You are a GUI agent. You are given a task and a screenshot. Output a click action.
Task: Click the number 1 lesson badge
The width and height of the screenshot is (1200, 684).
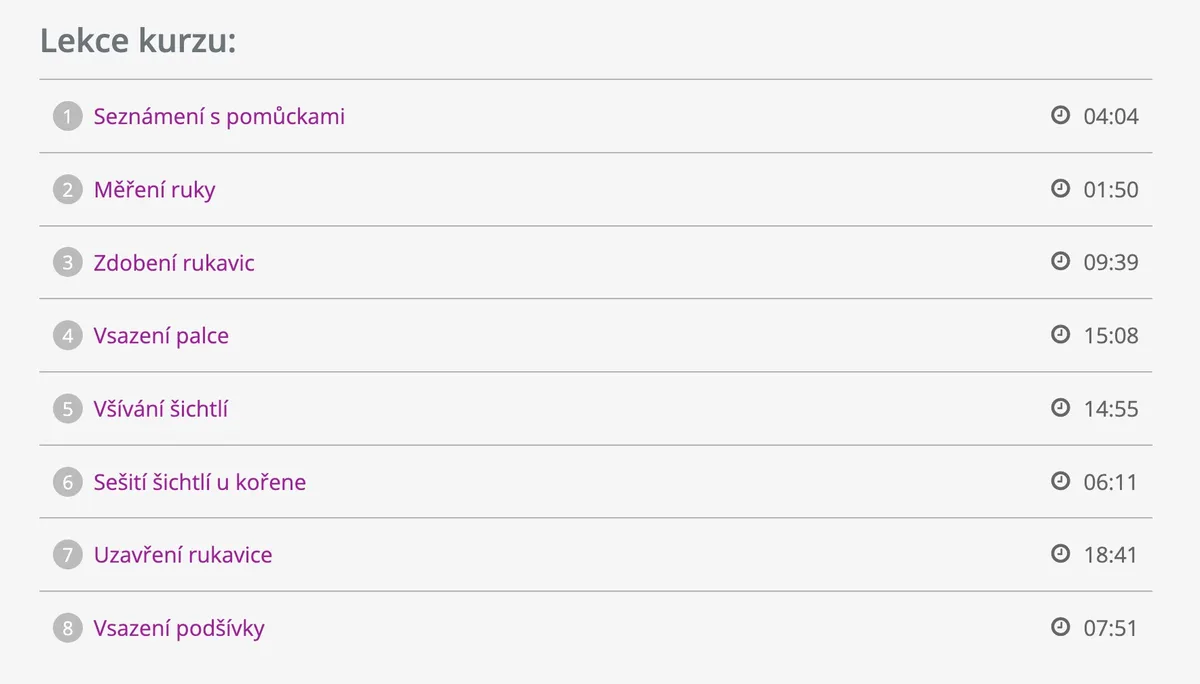(67, 116)
